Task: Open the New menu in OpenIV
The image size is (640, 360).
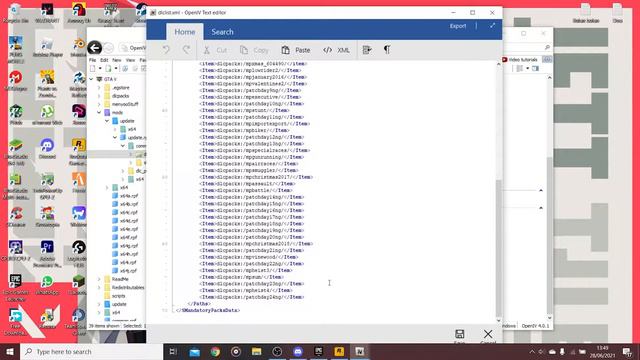Action: [x=117, y=60]
